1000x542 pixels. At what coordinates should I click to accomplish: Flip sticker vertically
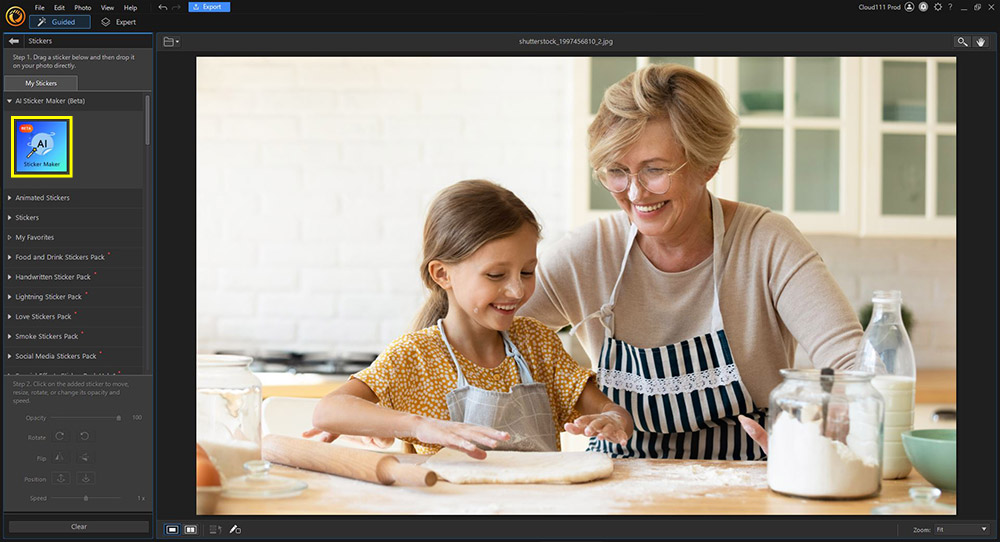84,457
